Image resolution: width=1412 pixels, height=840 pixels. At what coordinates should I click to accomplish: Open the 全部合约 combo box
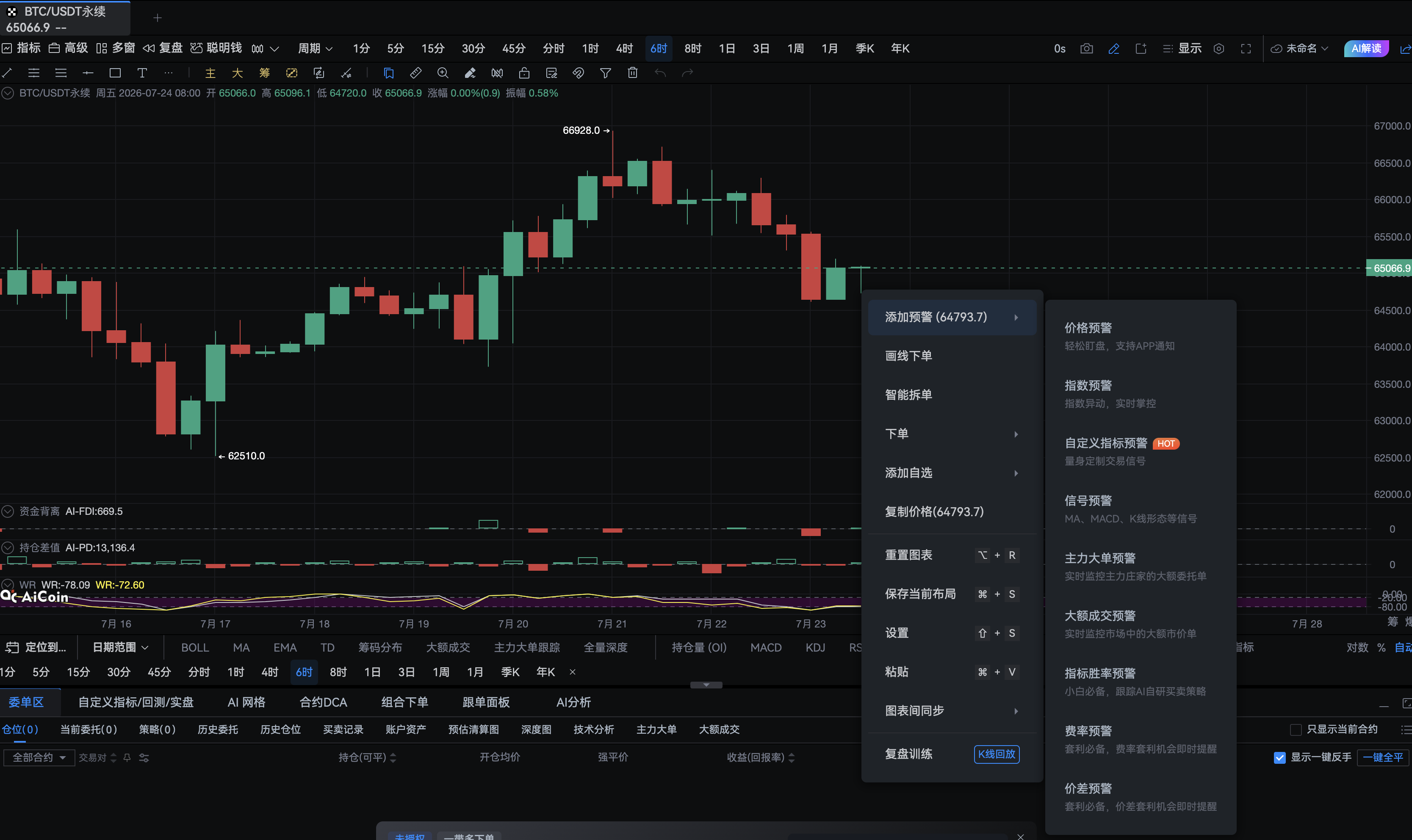click(39, 757)
